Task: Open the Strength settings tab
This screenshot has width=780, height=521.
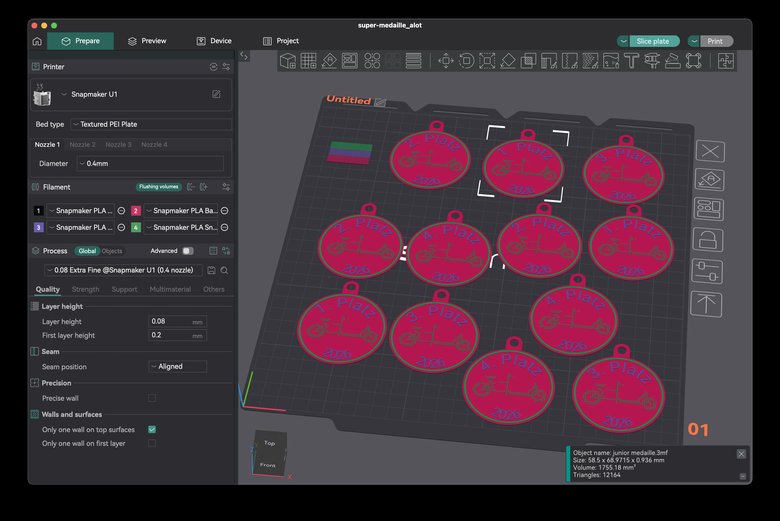Action: pos(86,289)
